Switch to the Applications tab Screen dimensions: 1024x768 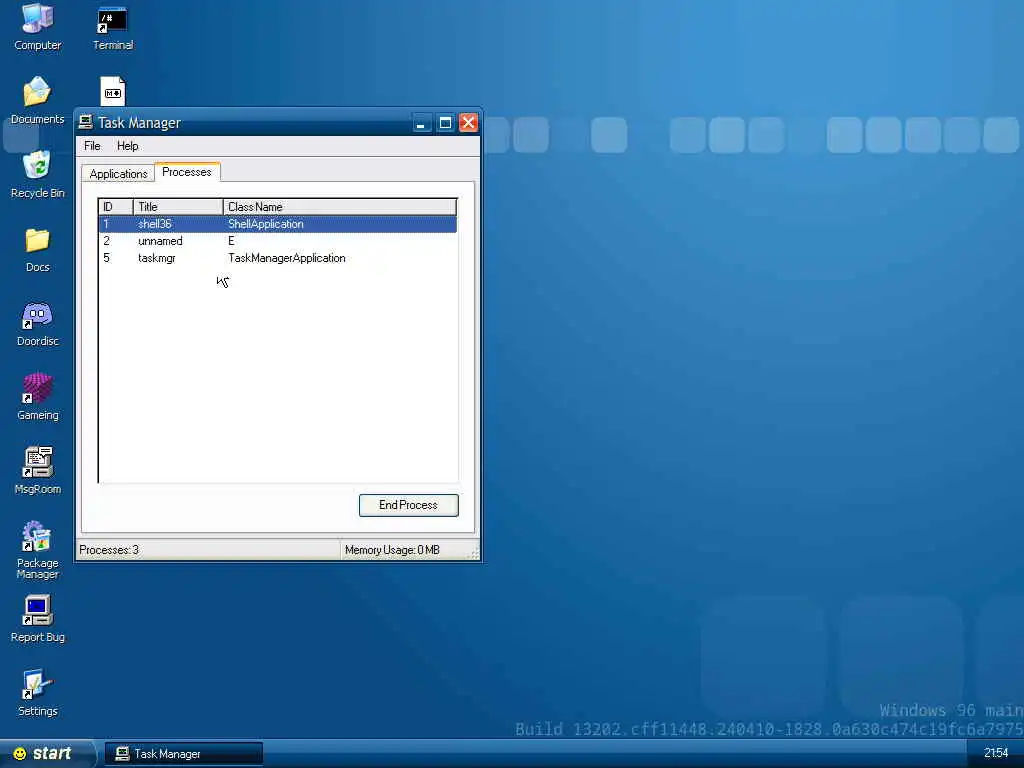[x=118, y=174]
